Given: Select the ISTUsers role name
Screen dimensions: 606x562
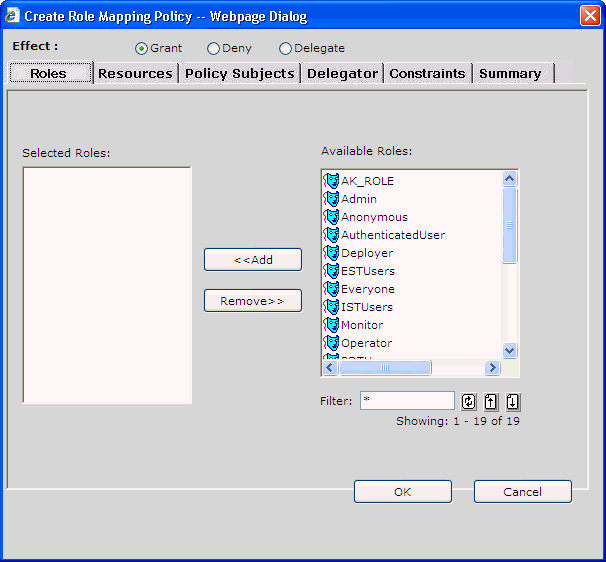Looking at the screenshot, I should click(x=367, y=307).
